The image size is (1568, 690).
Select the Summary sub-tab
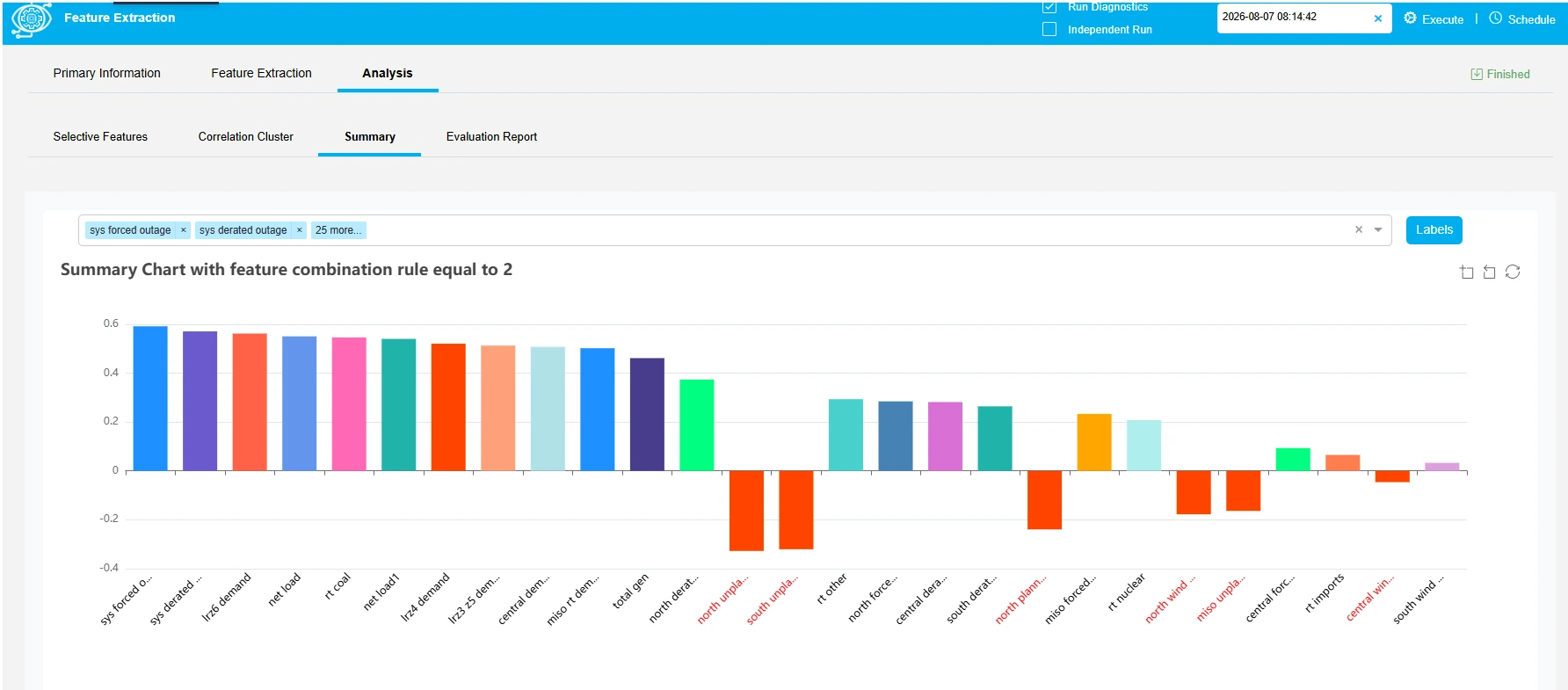(x=369, y=136)
